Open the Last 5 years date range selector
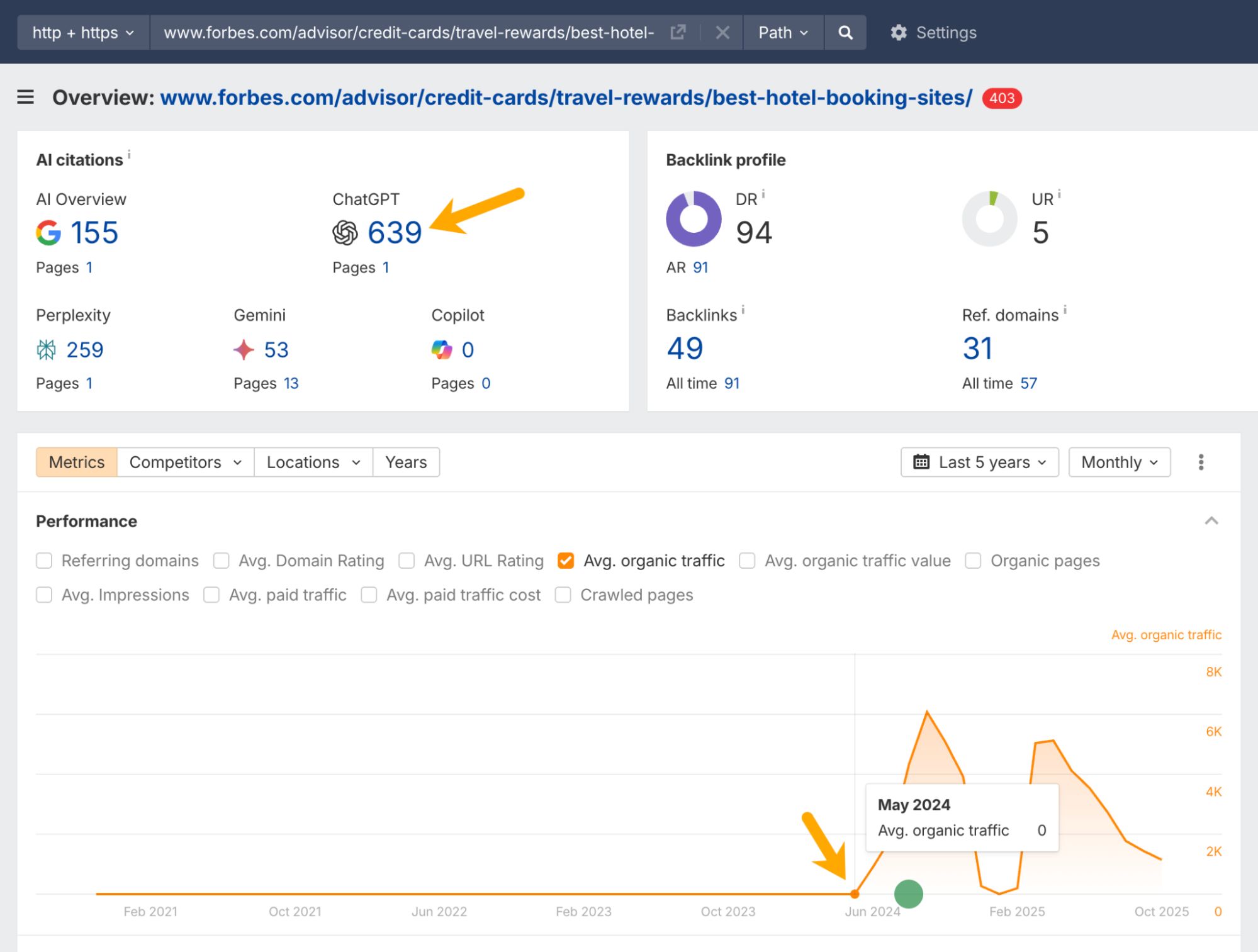This screenshot has height=952, width=1258. pos(979,462)
